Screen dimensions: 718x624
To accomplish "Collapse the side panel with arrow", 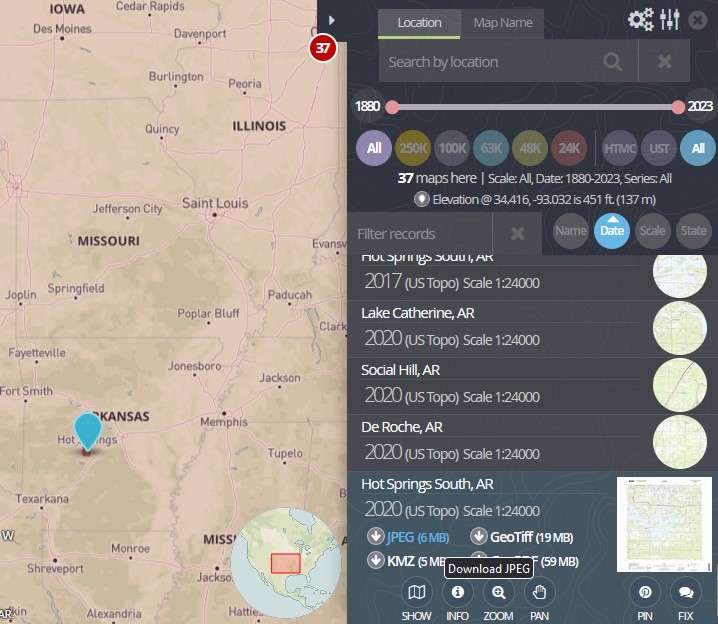I will [x=332, y=21].
